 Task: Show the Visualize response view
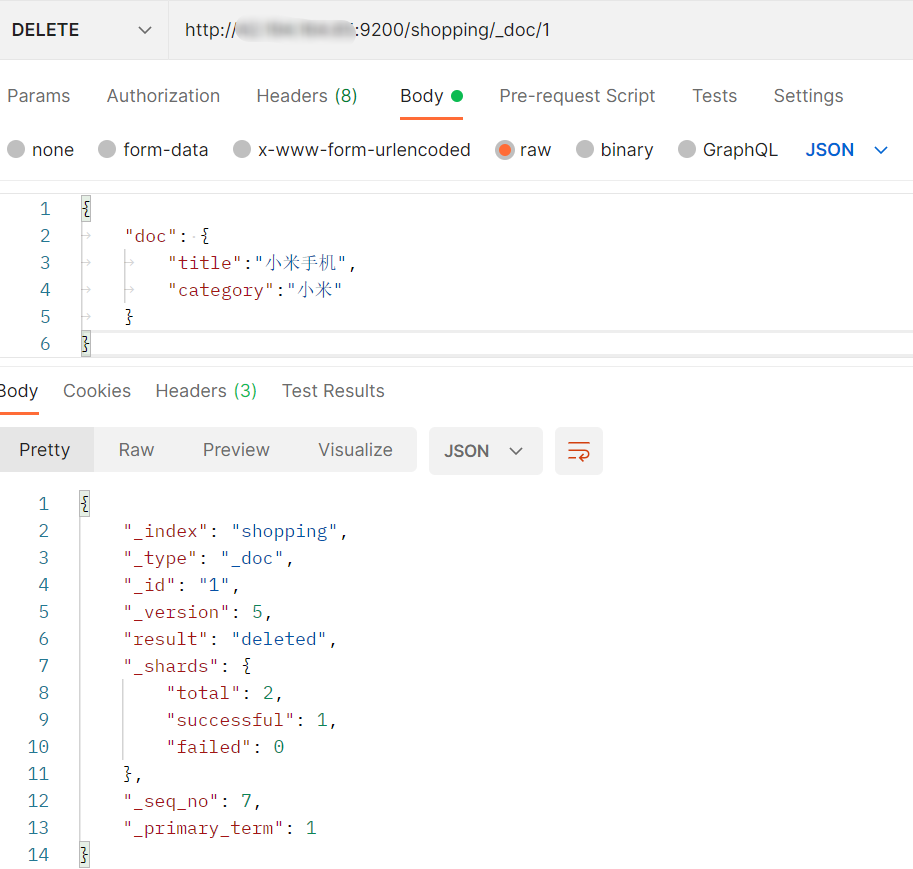tap(355, 450)
